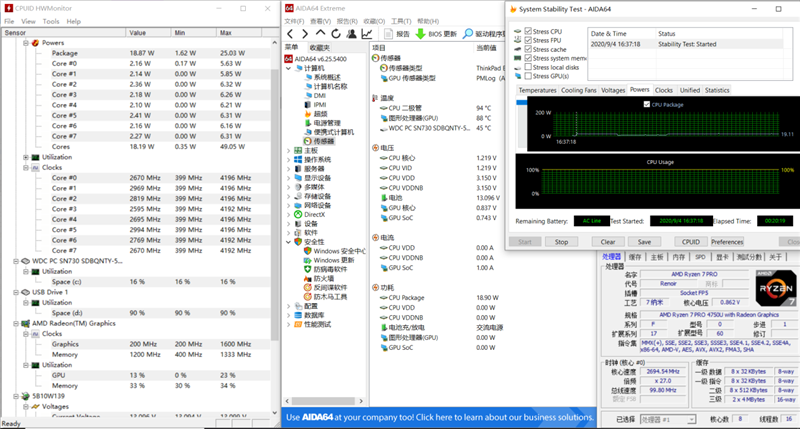Open the user icon in AIDA64 toolbar
This screenshot has width=800, height=429.
click(352, 34)
